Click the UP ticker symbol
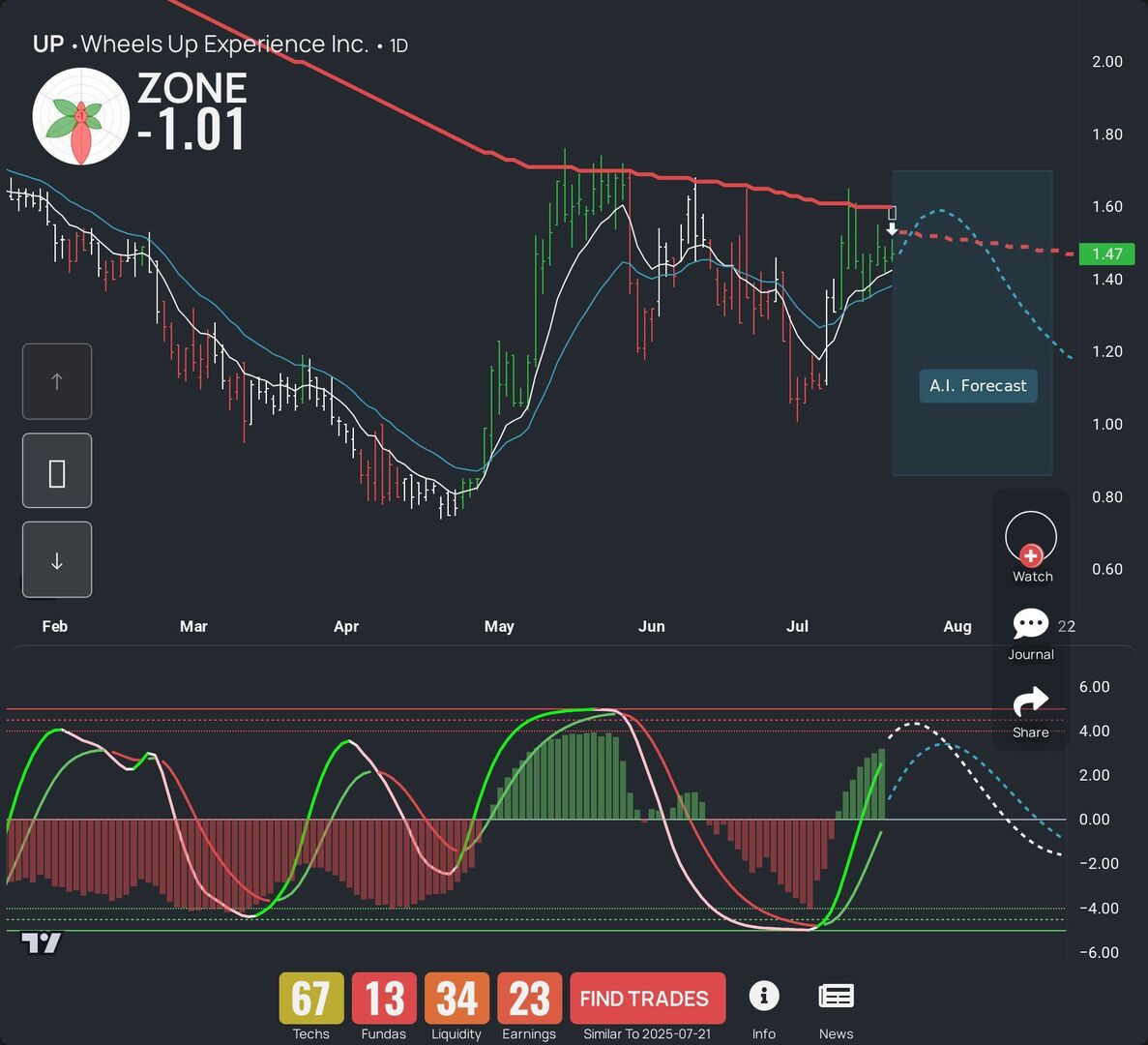 pos(48,45)
